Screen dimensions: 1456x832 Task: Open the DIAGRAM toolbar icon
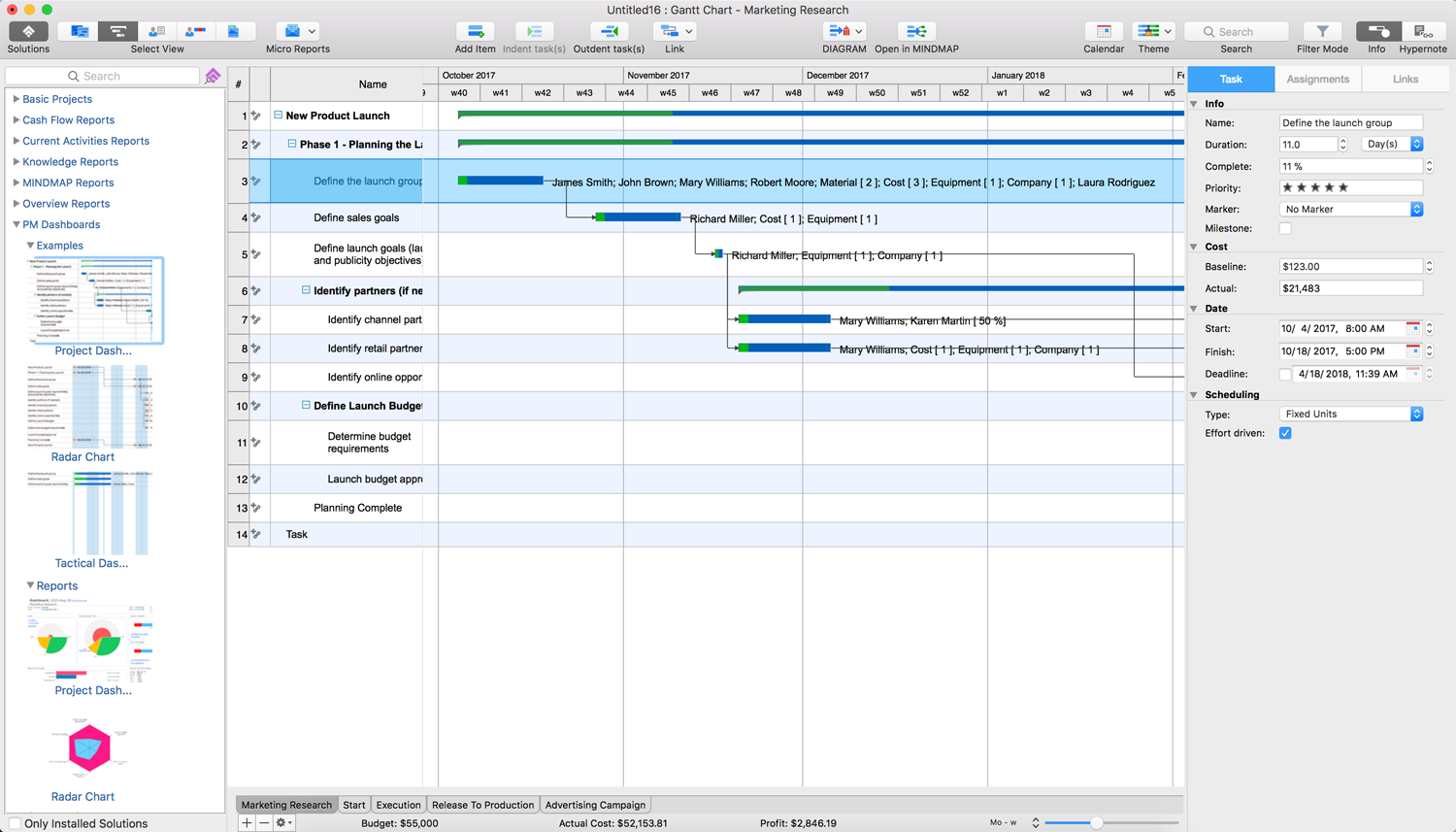[840, 32]
